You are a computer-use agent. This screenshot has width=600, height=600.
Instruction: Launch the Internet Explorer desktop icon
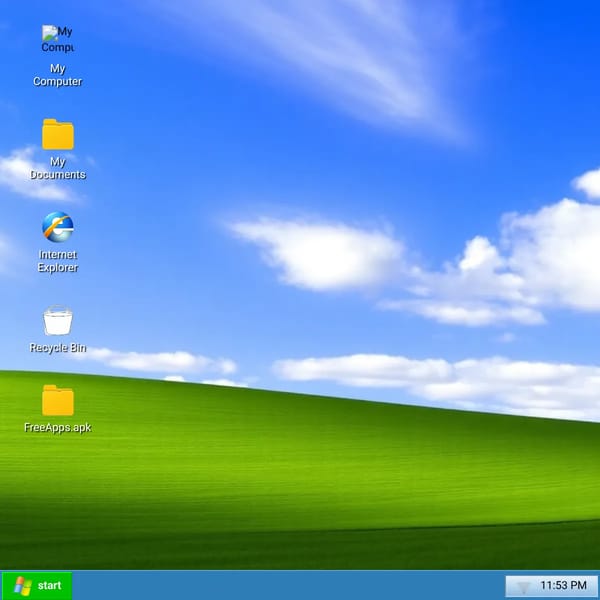click(58, 227)
